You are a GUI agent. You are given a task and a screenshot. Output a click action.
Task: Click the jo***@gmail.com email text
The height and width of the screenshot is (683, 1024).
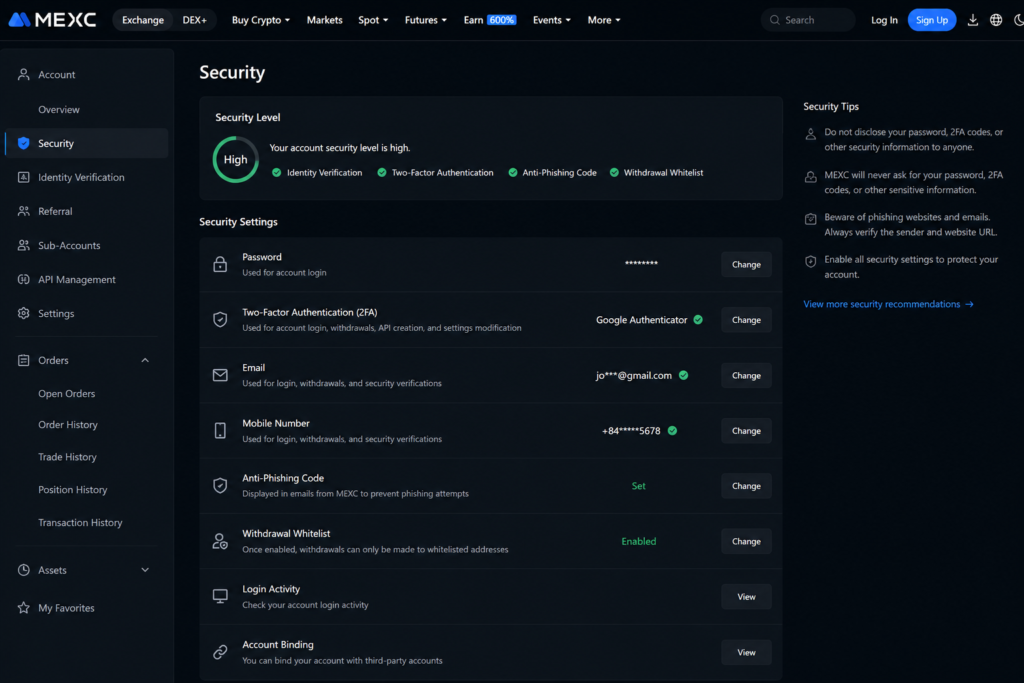click(x=633, y=375)
